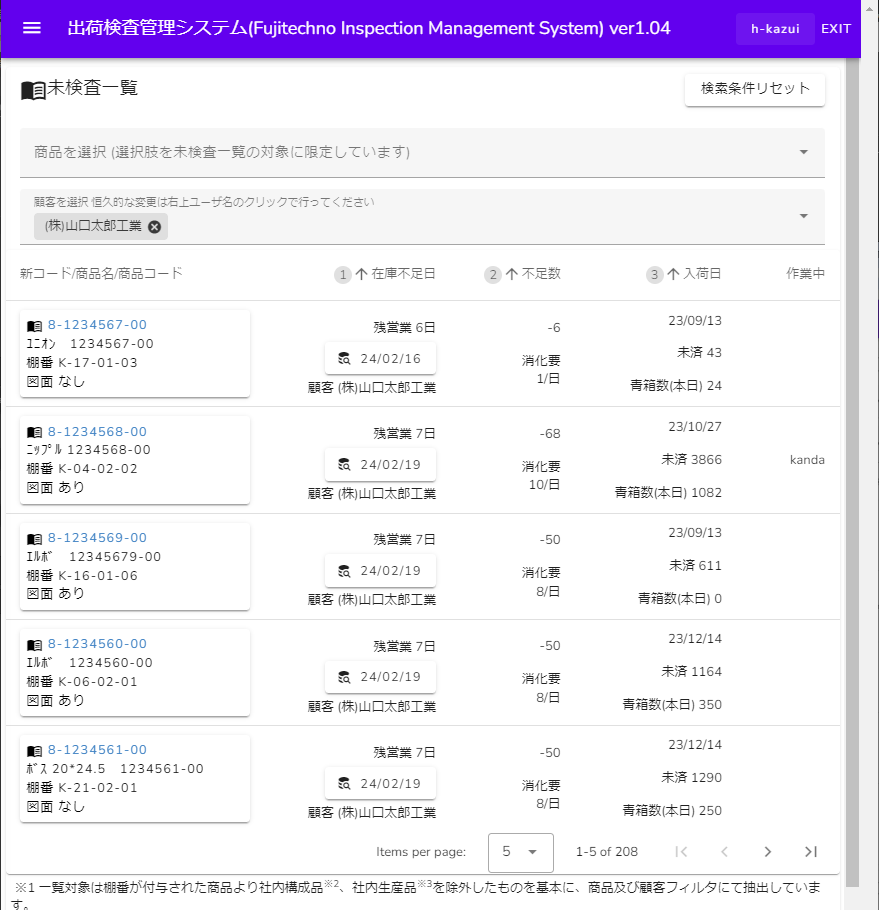Jump to the first page
The image size is (879, 910).
click(x=681, y=851)
